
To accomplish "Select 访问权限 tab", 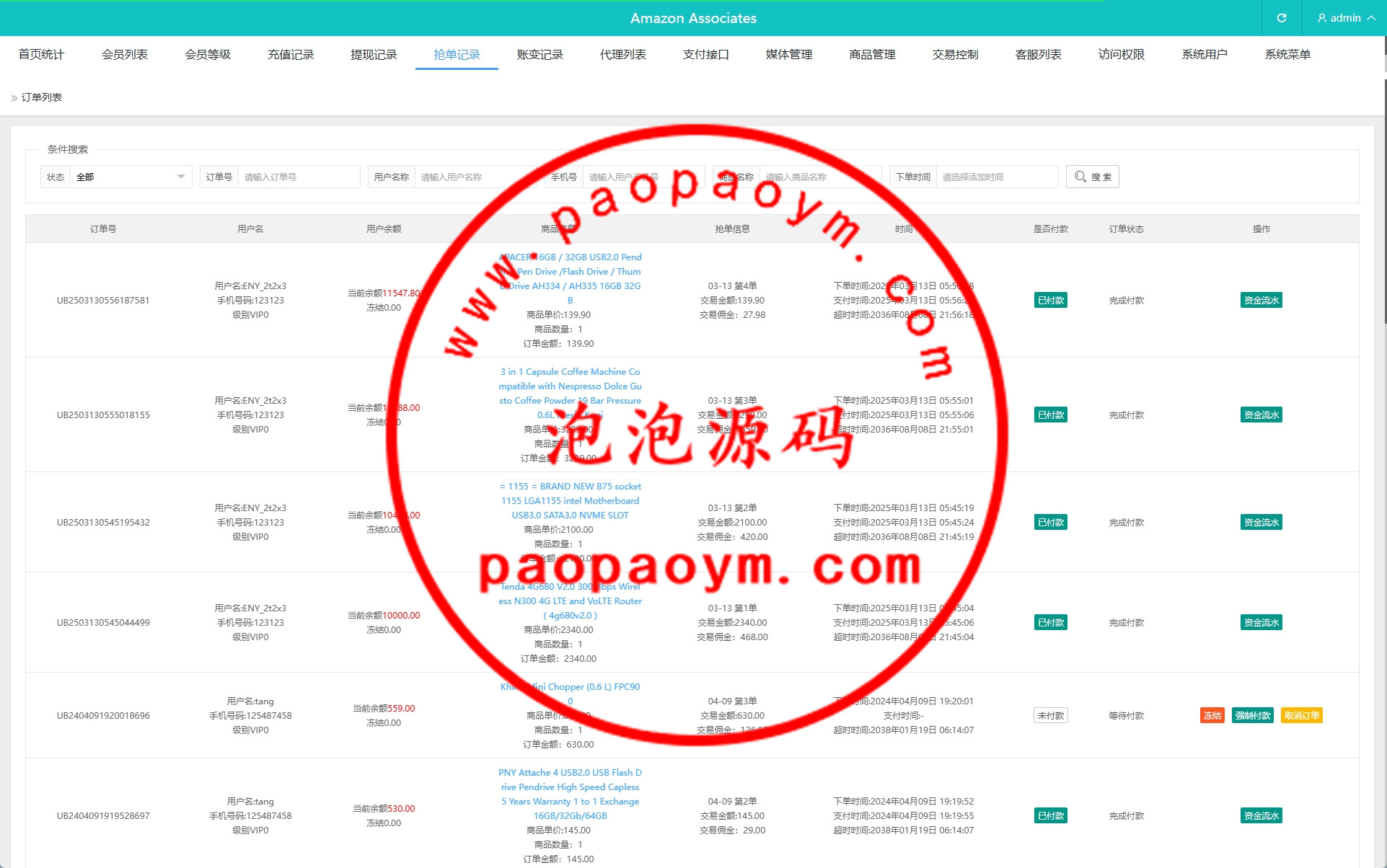I will [1122, 55].
